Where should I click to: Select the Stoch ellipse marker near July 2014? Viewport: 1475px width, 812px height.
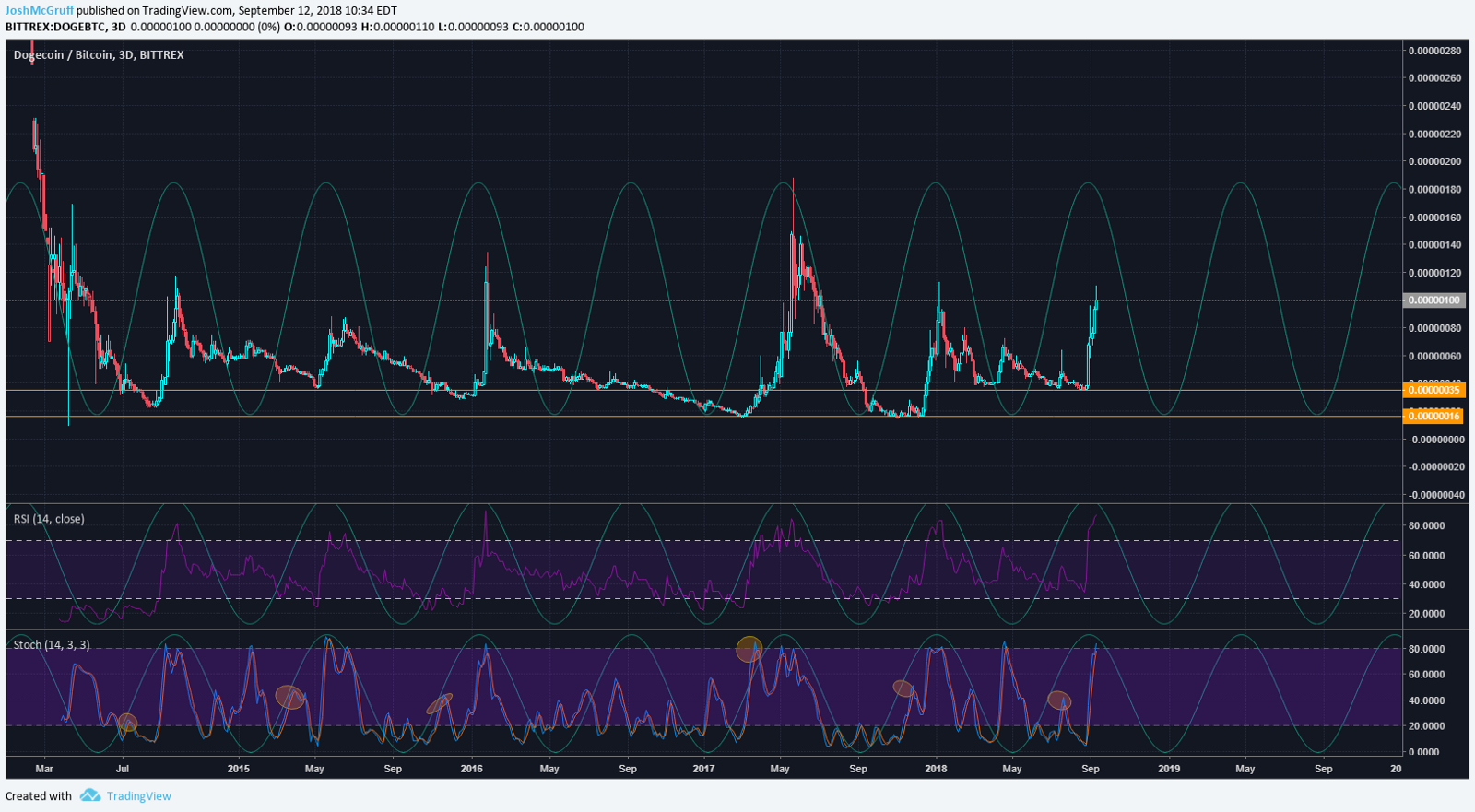pyautogui.click(x=127, y=723)
